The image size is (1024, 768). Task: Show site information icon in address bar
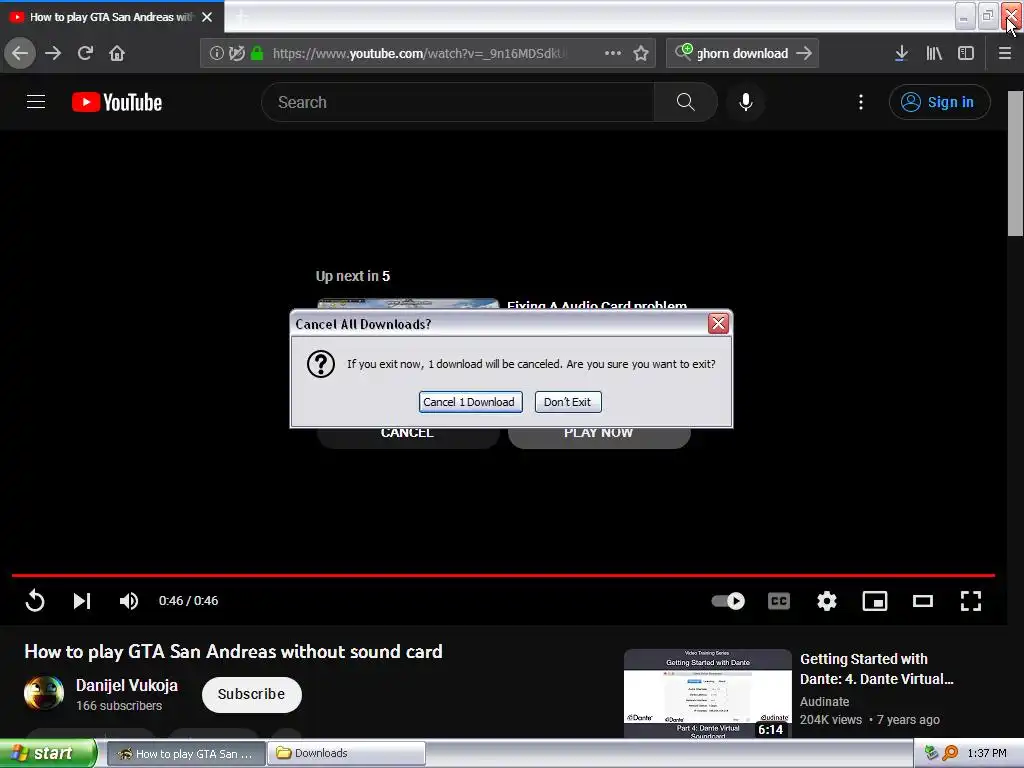tap(216, 53)
